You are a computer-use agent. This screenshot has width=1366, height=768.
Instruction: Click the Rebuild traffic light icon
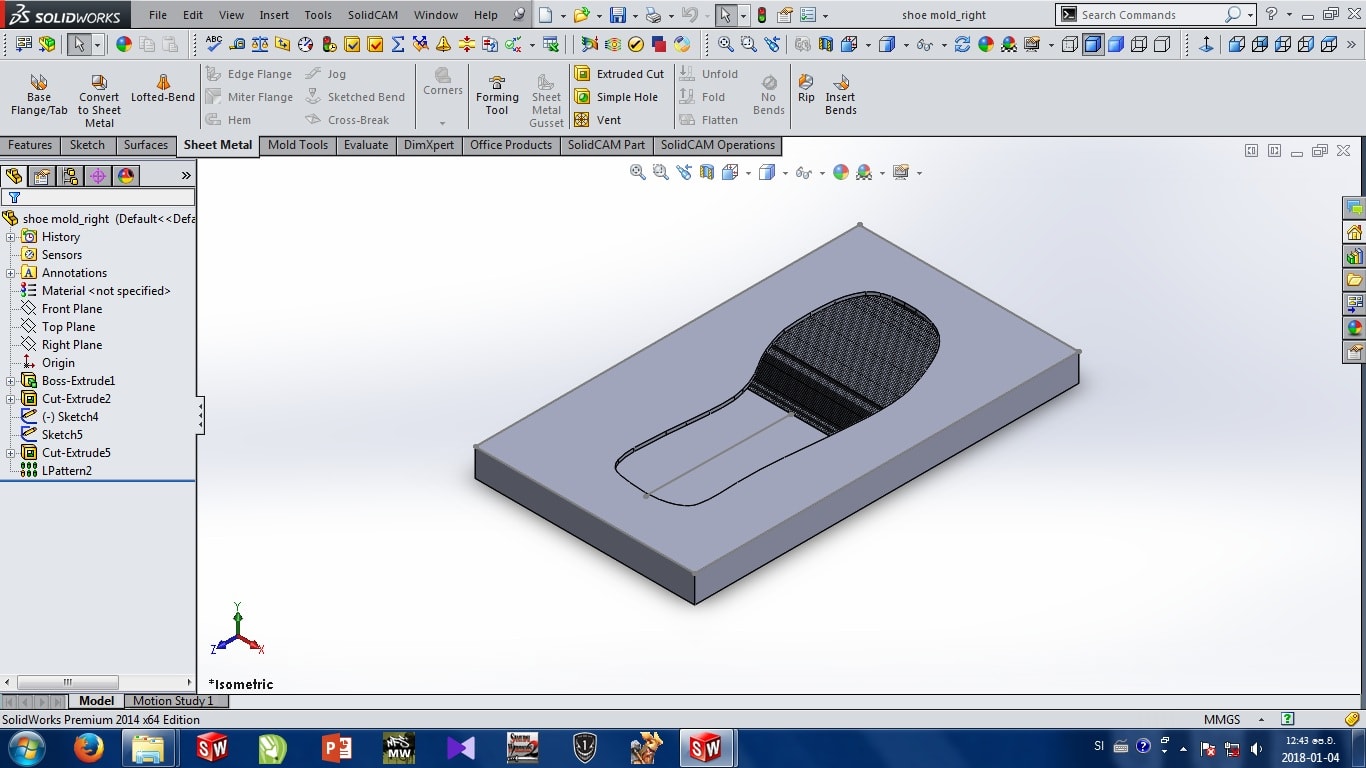[762, 15]
